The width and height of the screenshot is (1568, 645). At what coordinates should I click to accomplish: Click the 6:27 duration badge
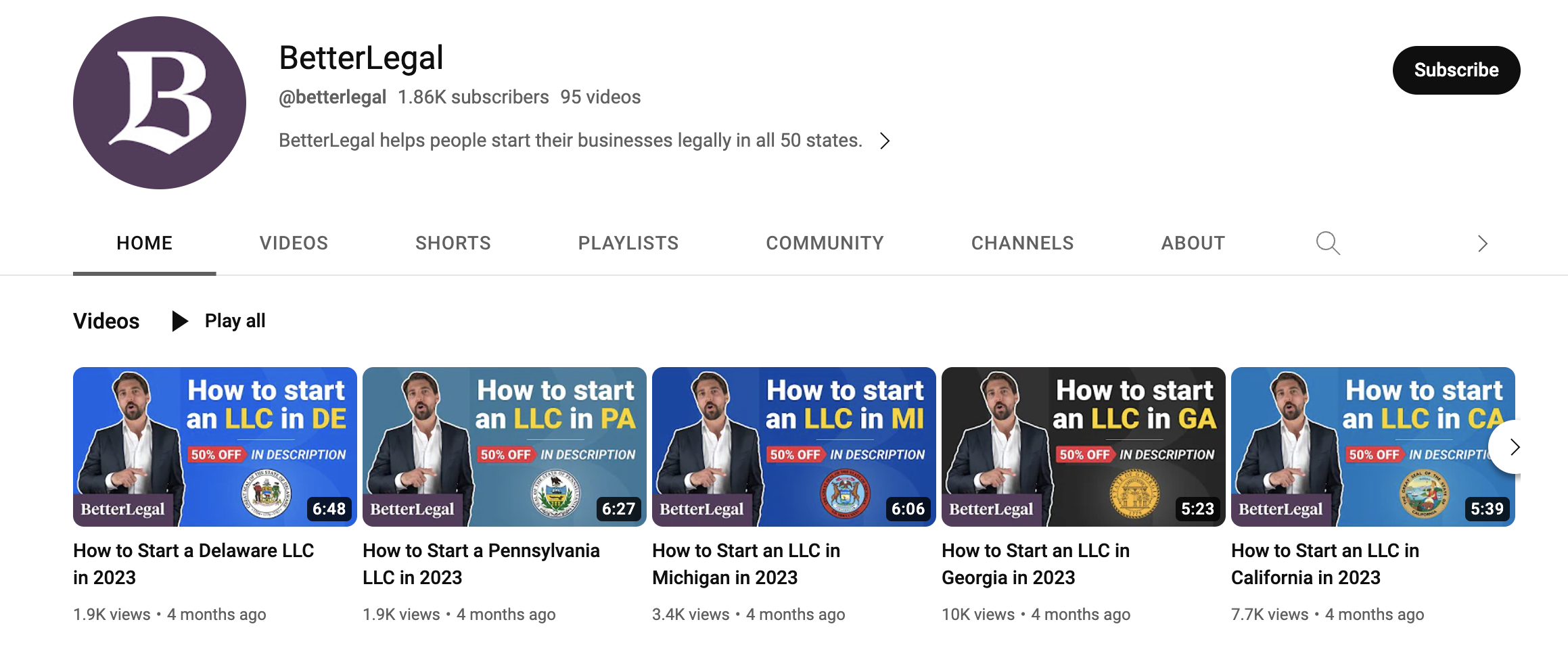coord(619,509)
